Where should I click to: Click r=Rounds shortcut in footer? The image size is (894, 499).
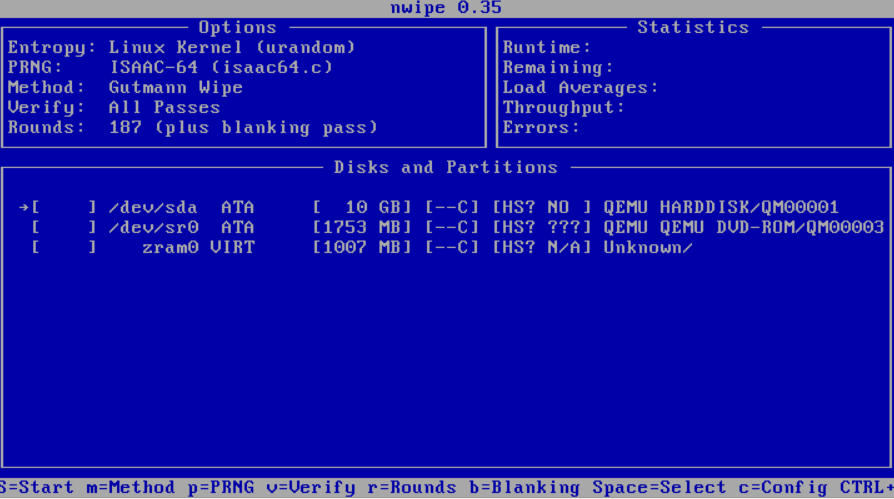412,488
